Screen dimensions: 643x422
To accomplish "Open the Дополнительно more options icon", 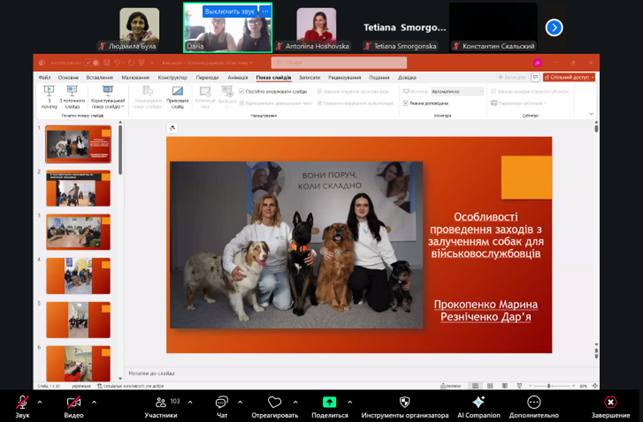I will pos(534,402).
